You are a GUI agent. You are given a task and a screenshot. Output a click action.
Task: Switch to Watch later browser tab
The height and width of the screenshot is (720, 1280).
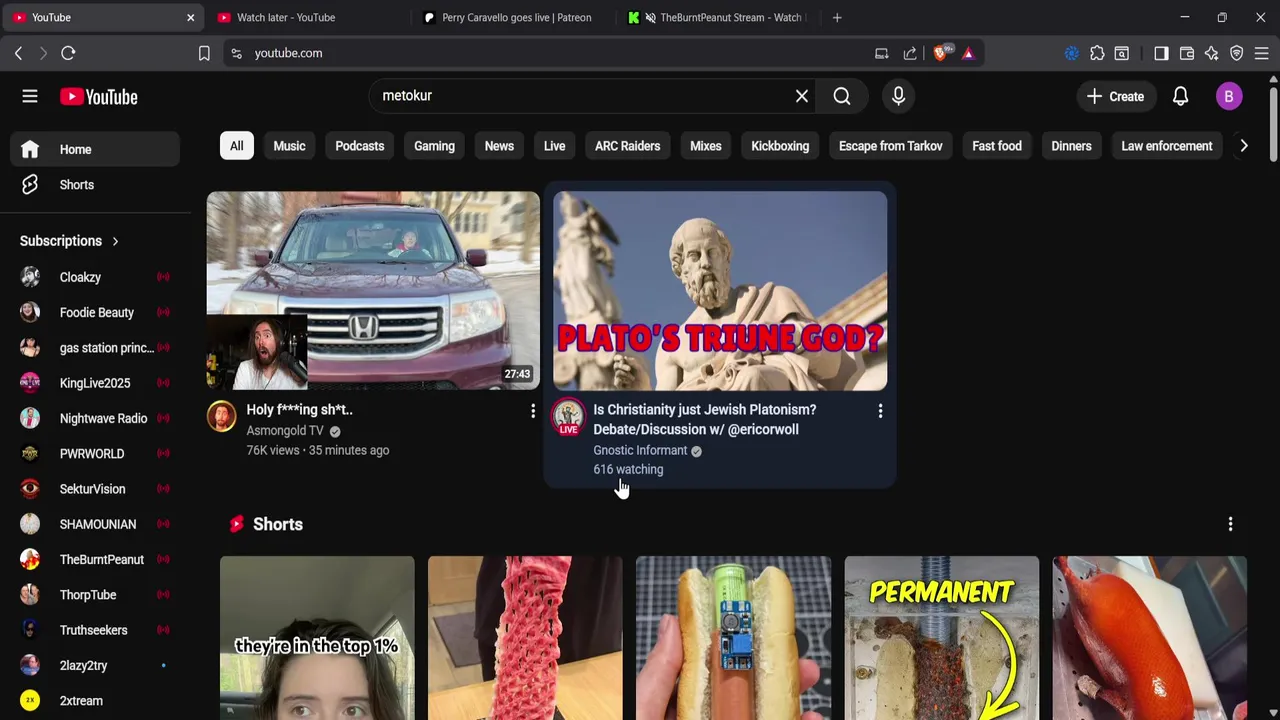(305, 17)
